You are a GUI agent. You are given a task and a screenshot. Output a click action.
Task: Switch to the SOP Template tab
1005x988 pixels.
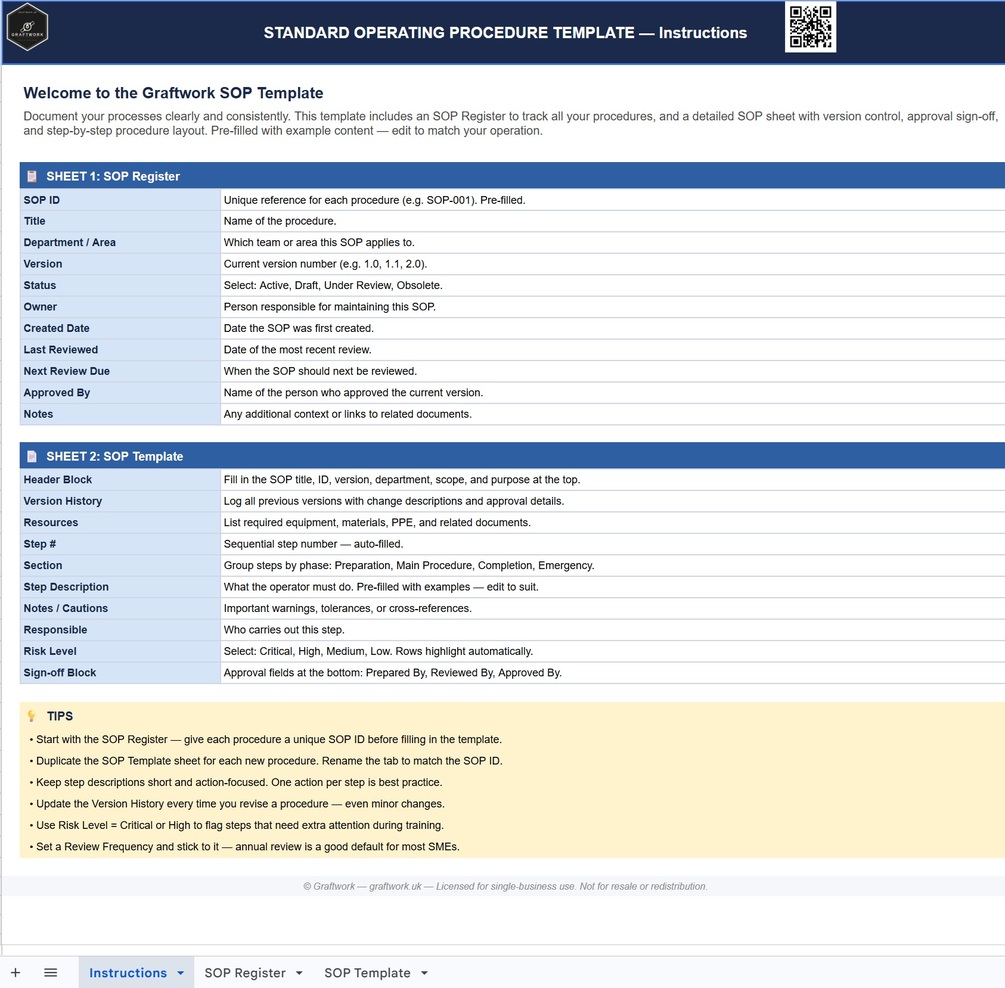(367, 973)
